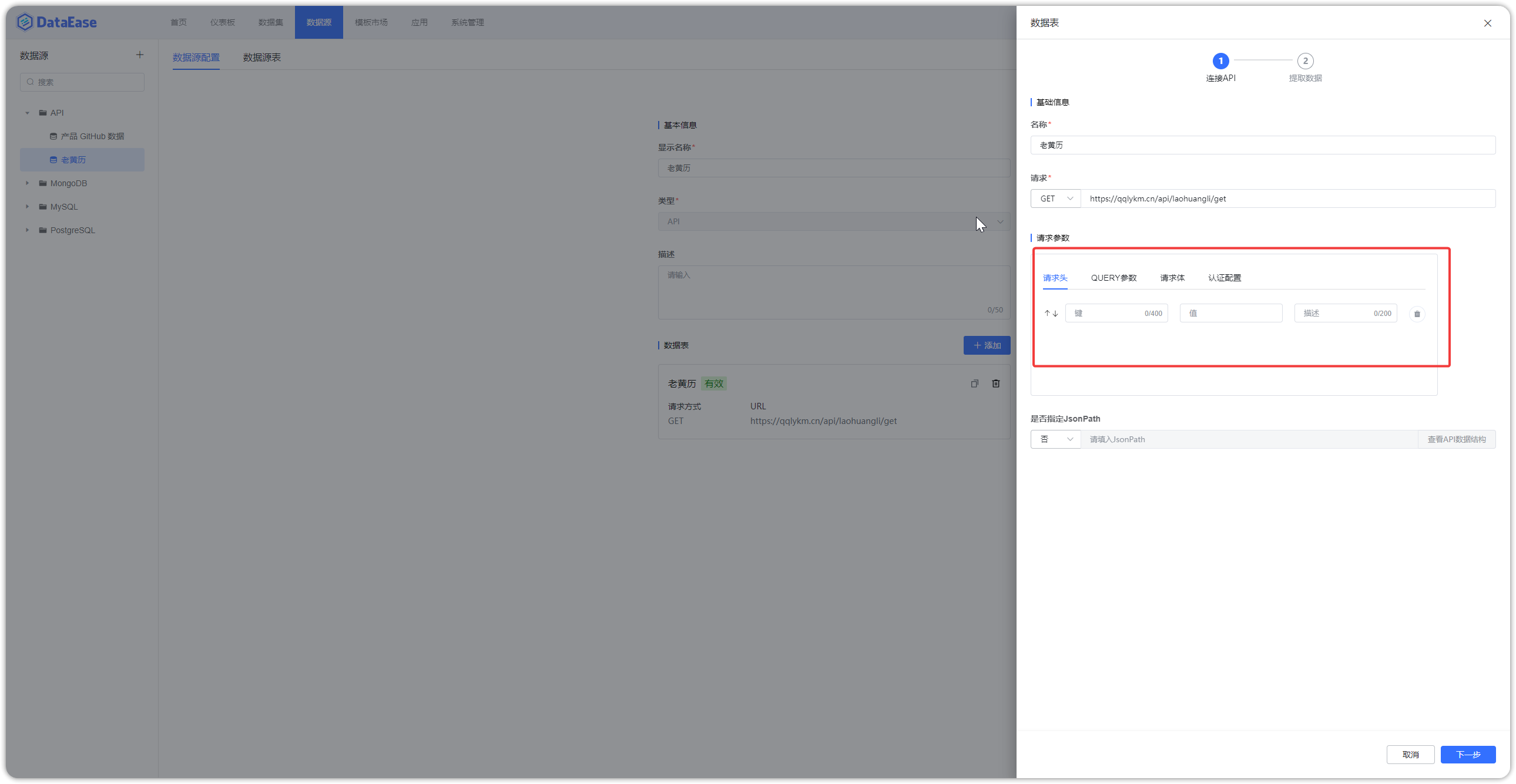Move the request header row with the down arrow
The width and height of the screenshot is (1516, 784).
(x=1055, y=313)
